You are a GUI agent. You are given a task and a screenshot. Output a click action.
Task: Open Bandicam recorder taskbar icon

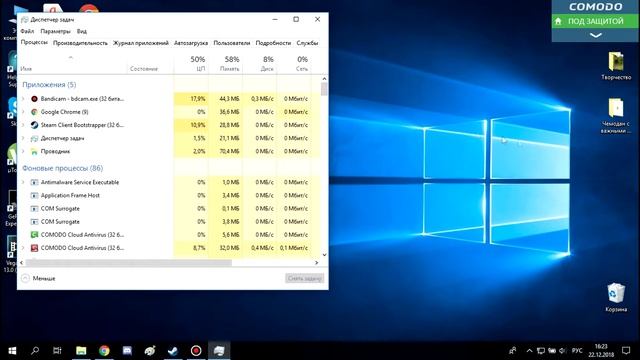[196, 351]
